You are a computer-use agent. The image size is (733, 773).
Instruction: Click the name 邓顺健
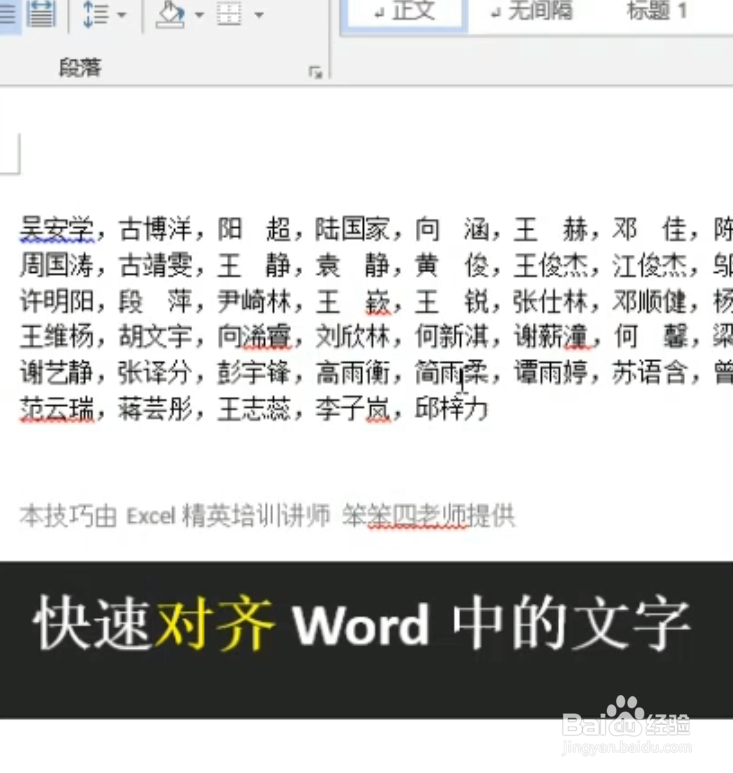point(650,301)
